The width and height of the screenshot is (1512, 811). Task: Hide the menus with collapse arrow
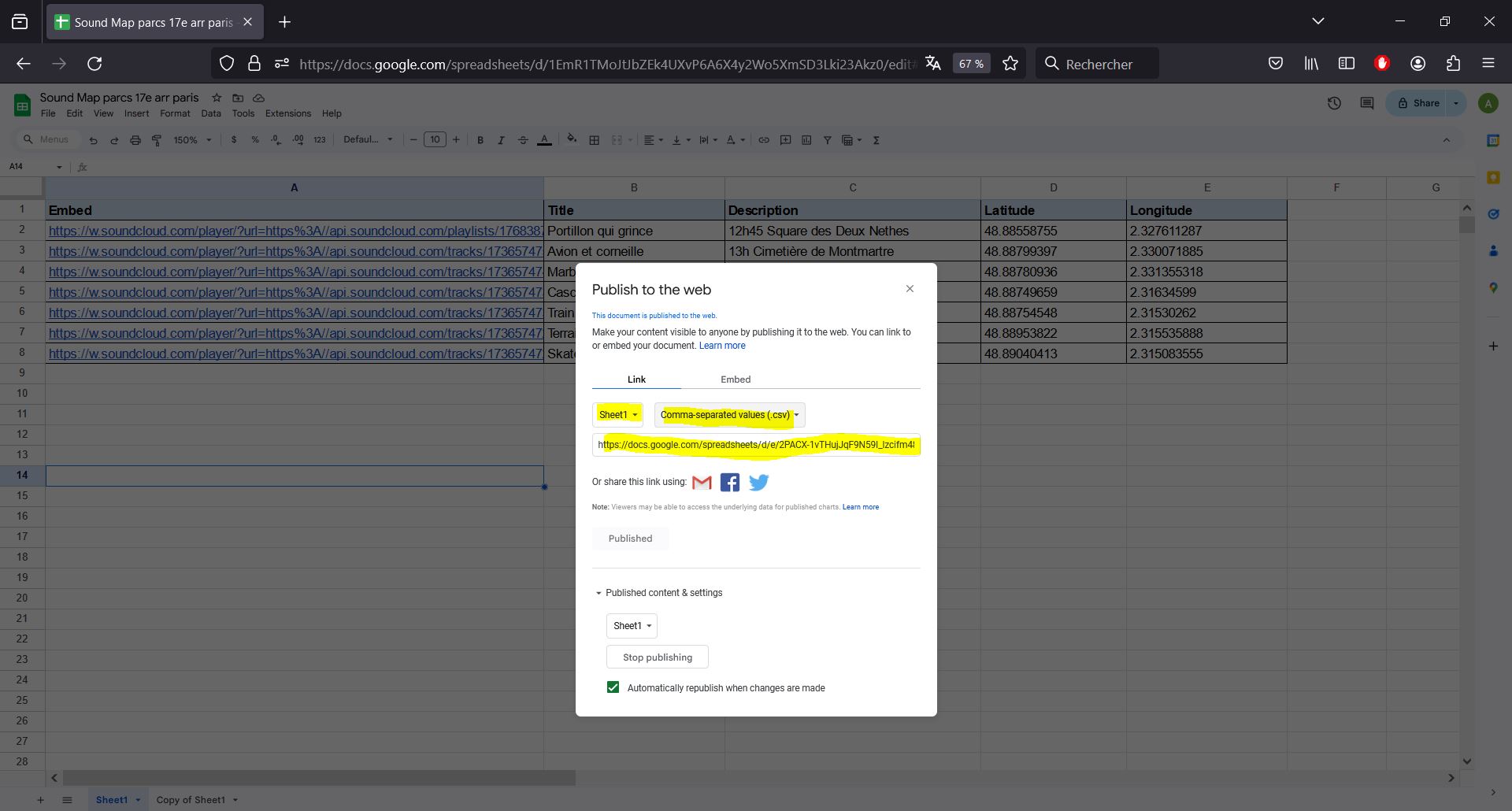click(x=1446, y=140)
